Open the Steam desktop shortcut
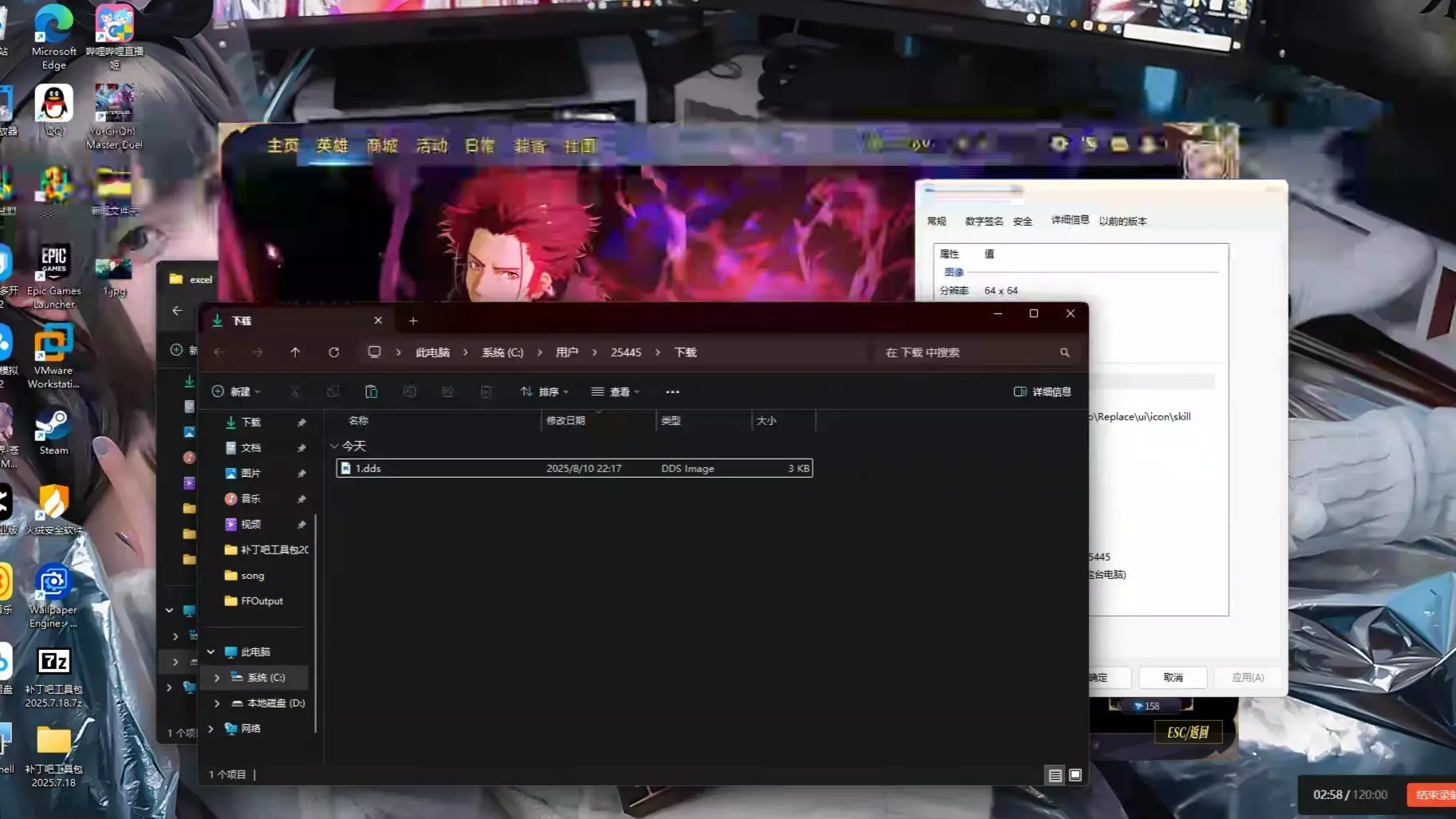The height and width of the screenshot is (819, 1456). (x=53, y=433)
